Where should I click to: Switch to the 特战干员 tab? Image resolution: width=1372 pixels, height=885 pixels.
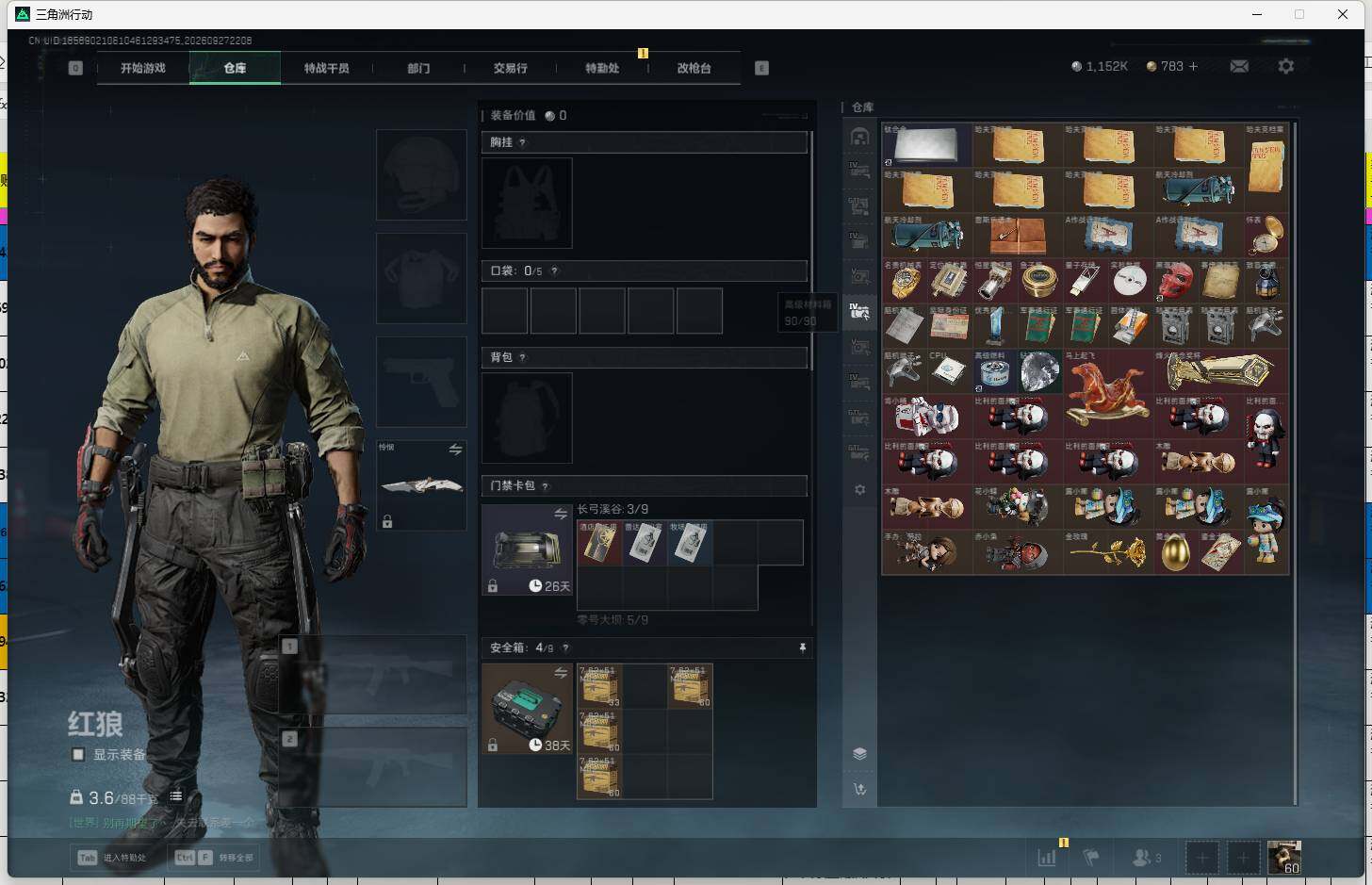pos(326,68)
